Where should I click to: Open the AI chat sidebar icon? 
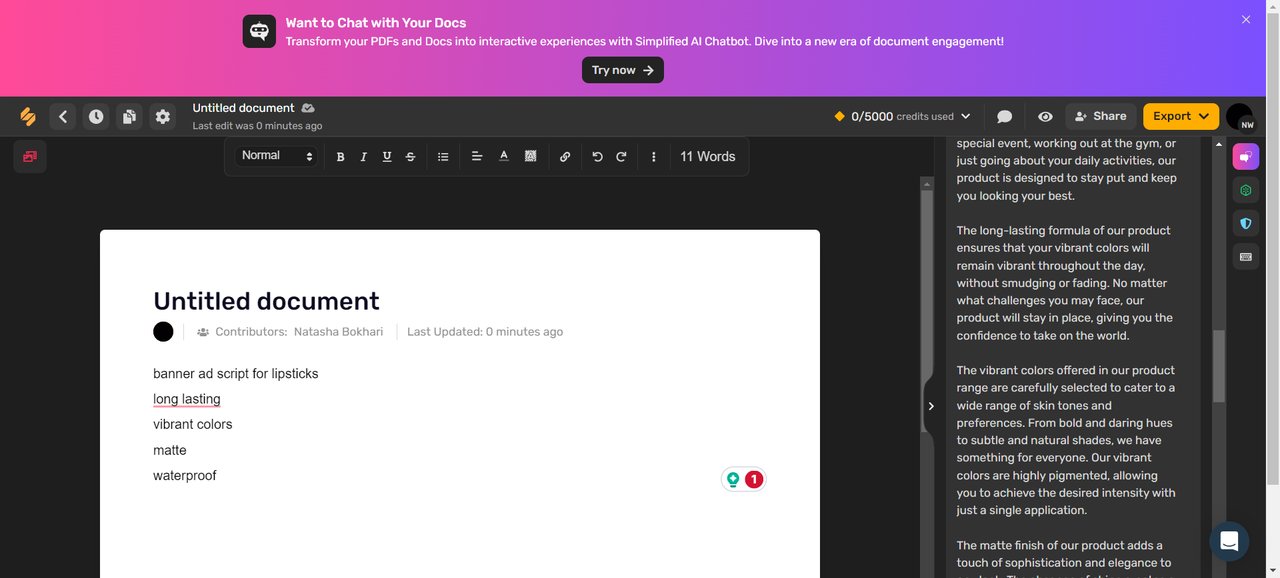click(1245, 157)
